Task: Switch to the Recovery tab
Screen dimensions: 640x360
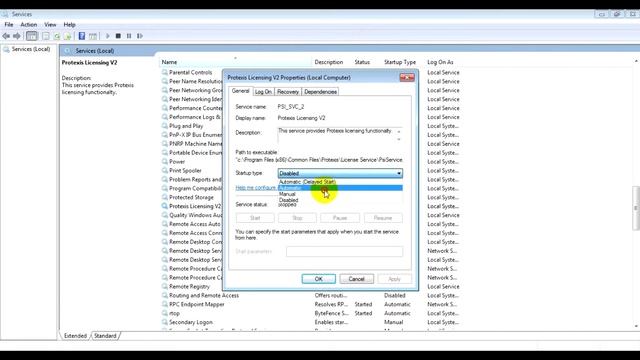Action: click(288, 92)
